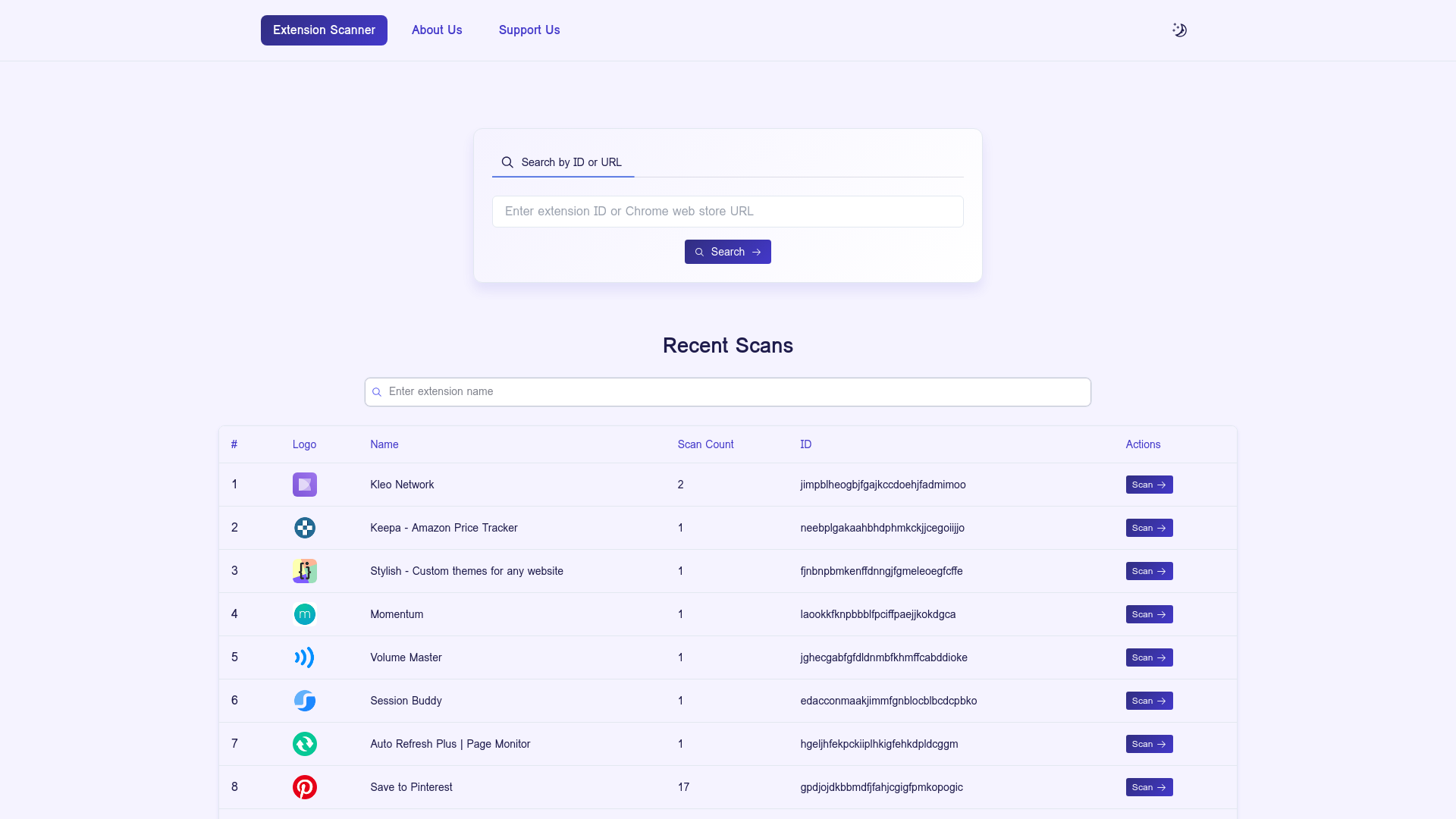The image size is (1456, 819).
Task: Click the Save to Pinterest icon
Action: point(304,787)
